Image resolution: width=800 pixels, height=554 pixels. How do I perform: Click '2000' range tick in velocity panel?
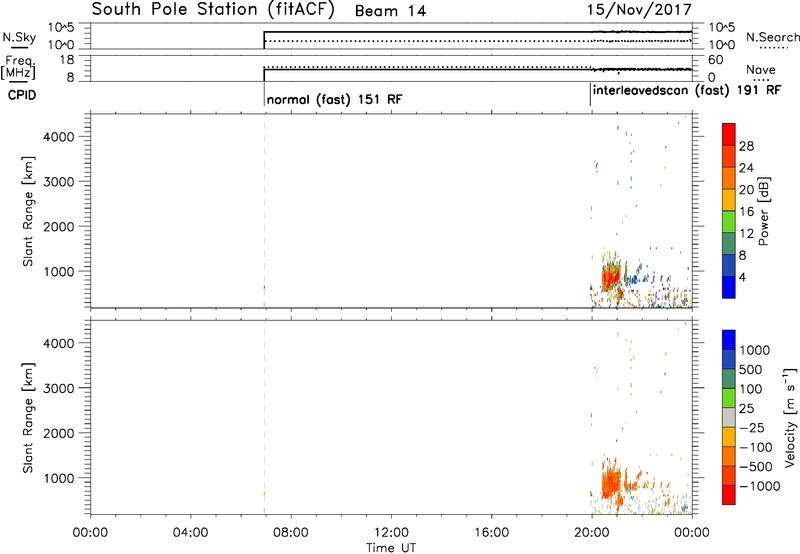tap(58, 433)
